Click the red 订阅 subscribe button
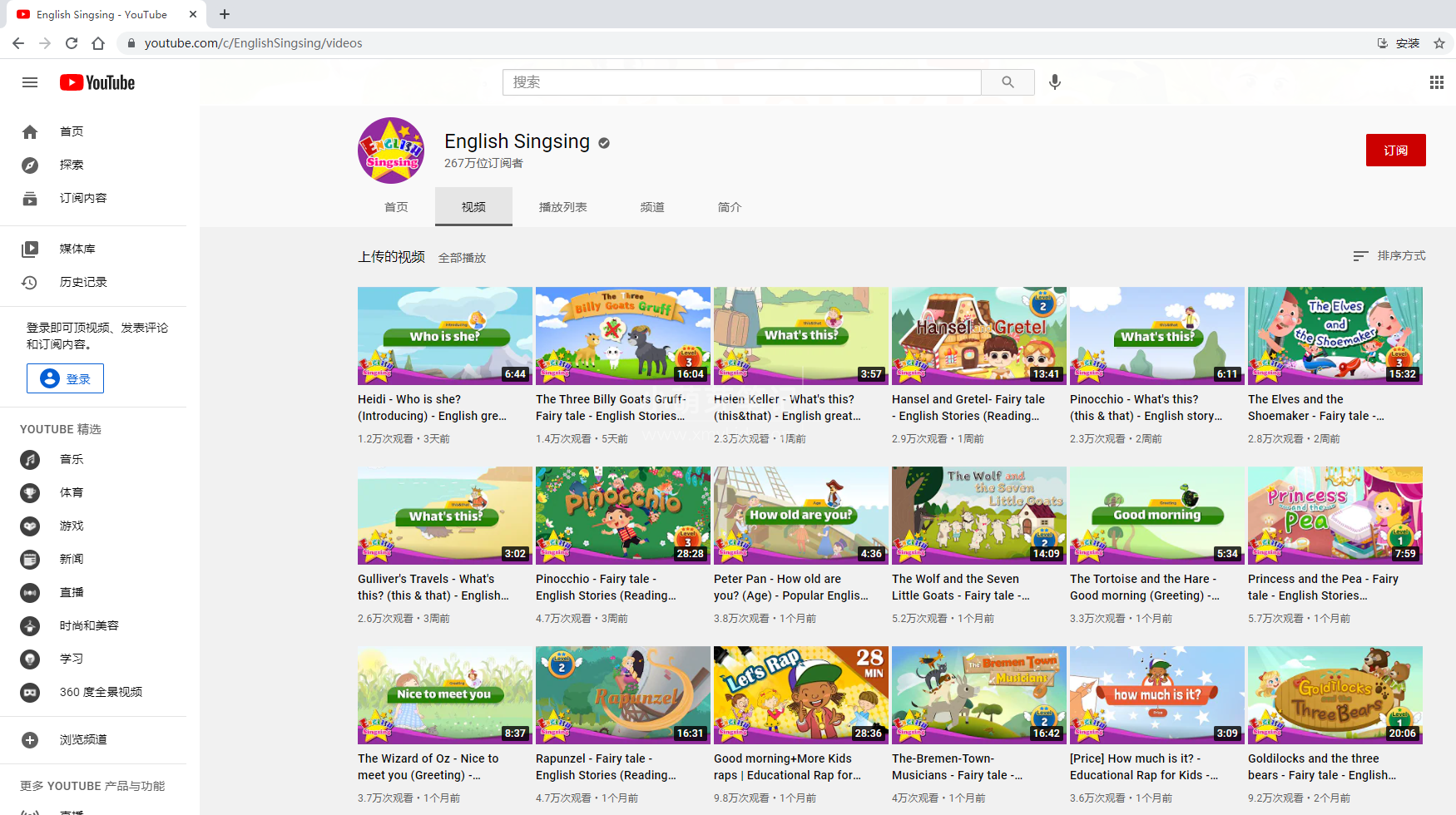 coord(1395,151)
